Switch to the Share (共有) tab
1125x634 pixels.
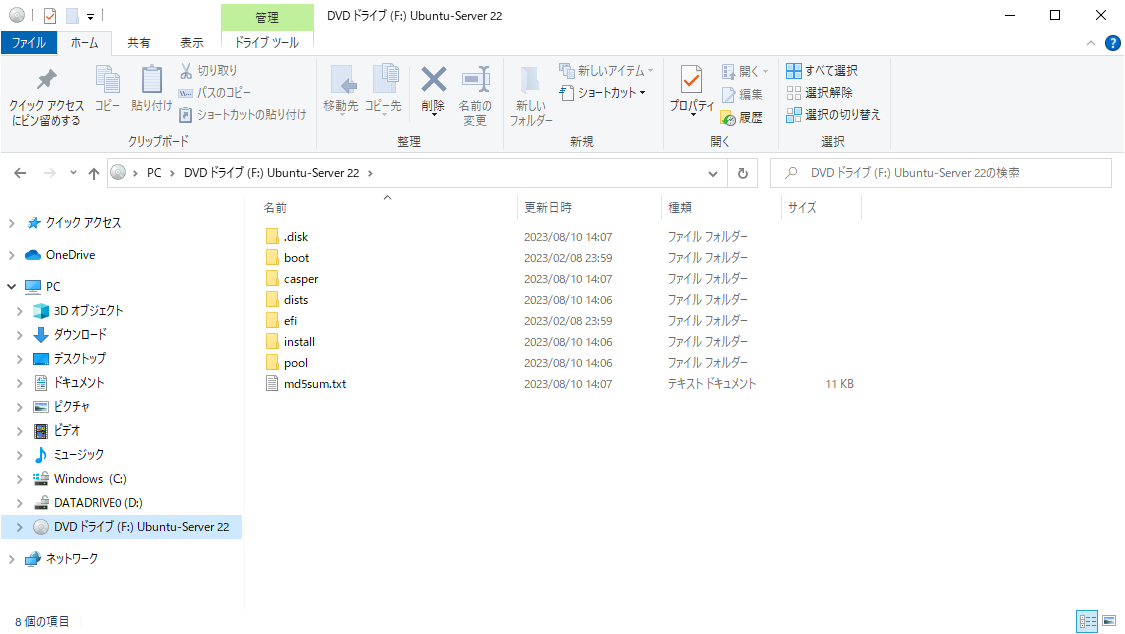pyautogui.click(x=138, y=43)
